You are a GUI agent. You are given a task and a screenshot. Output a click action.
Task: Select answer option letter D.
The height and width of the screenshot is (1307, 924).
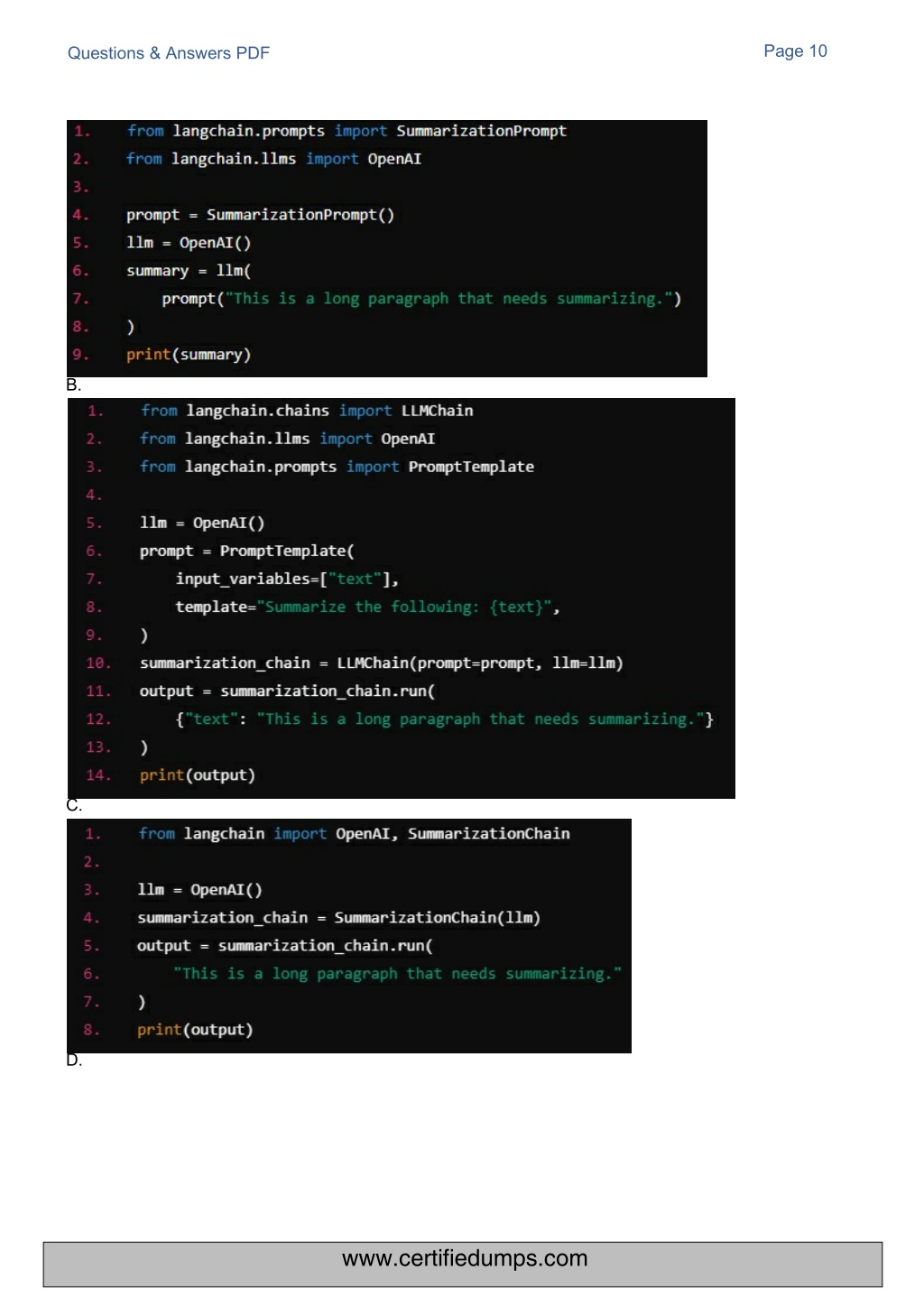click(x=74, y=1060)
